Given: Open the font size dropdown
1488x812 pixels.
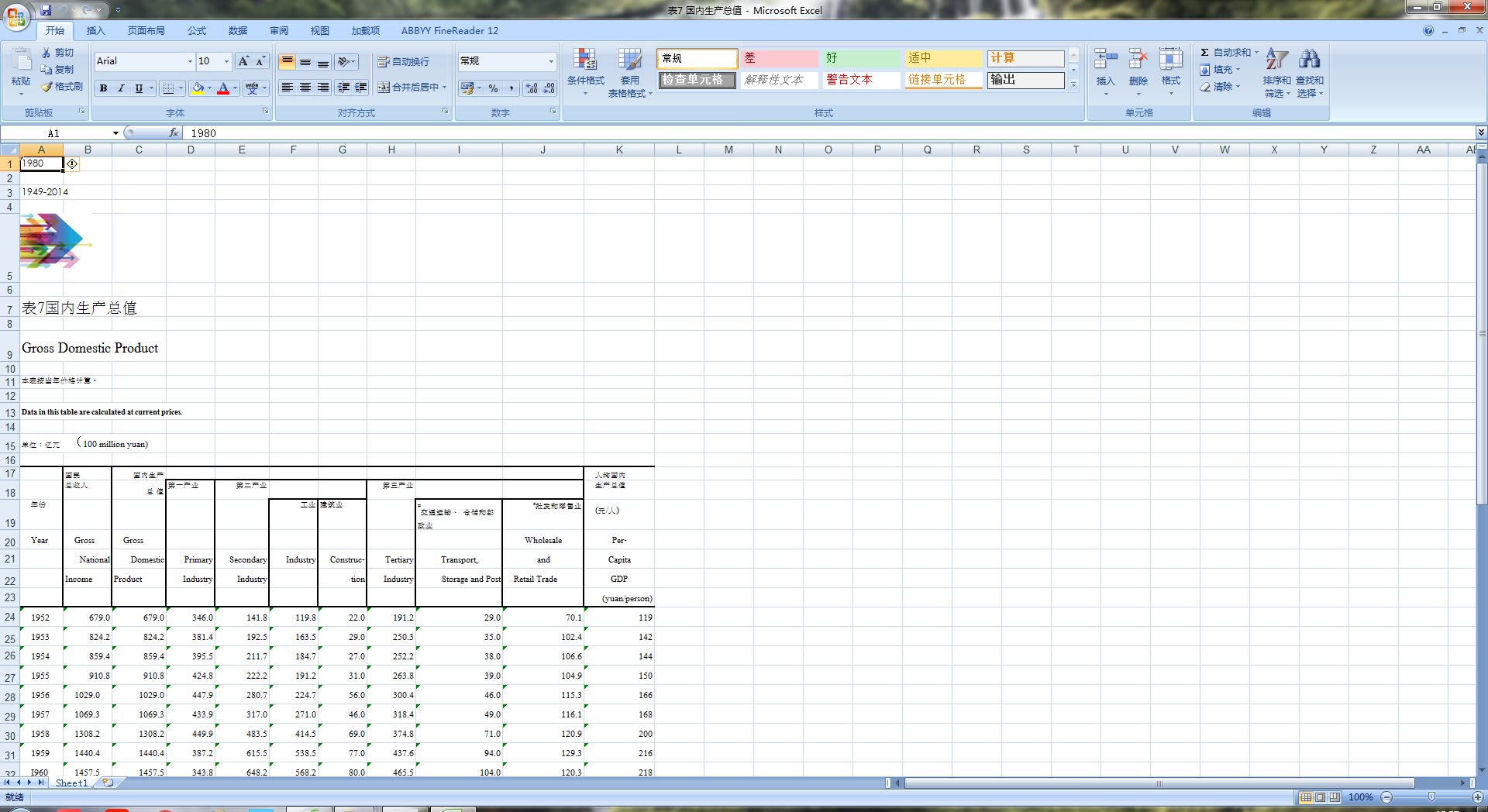Looking at the screenshot, I should (x=226, y=61).
